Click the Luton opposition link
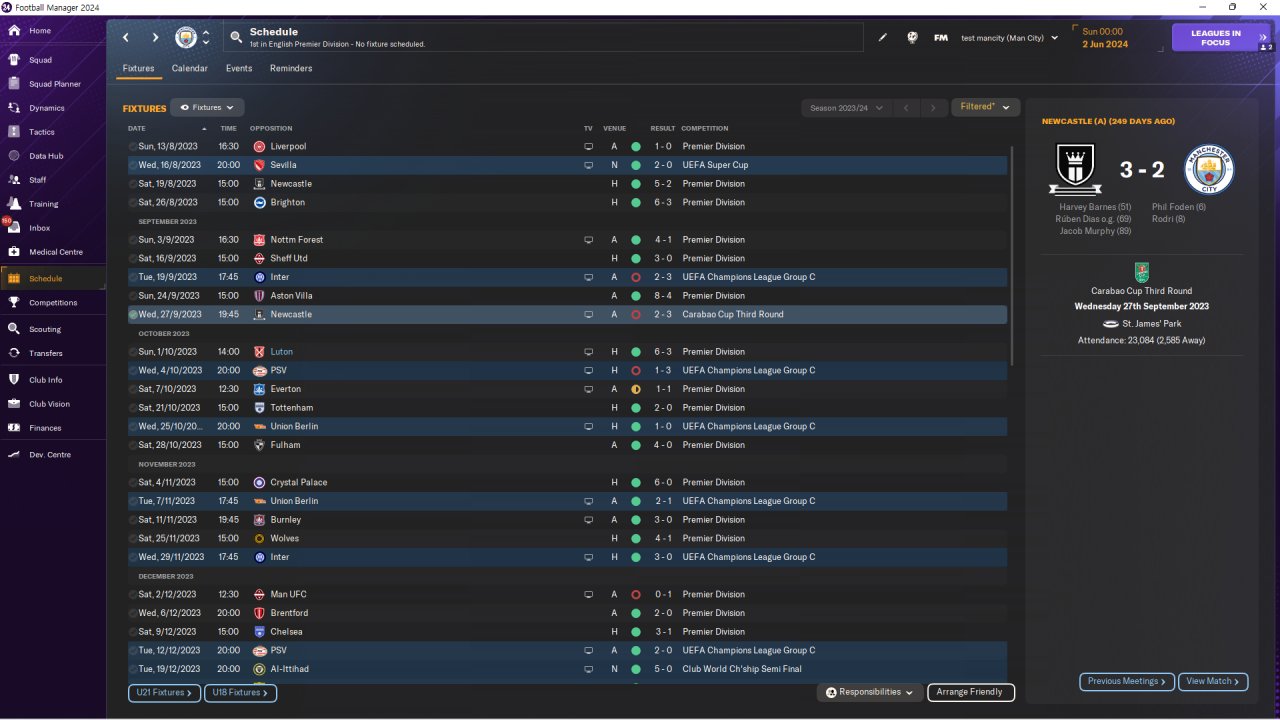1280x720 pixels. pos(281,352)
